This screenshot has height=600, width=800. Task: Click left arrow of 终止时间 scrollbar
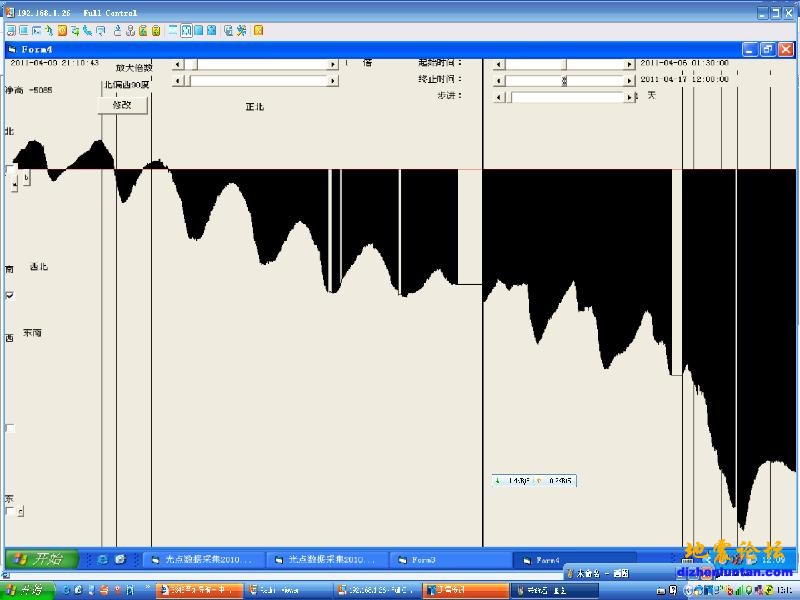498,81
